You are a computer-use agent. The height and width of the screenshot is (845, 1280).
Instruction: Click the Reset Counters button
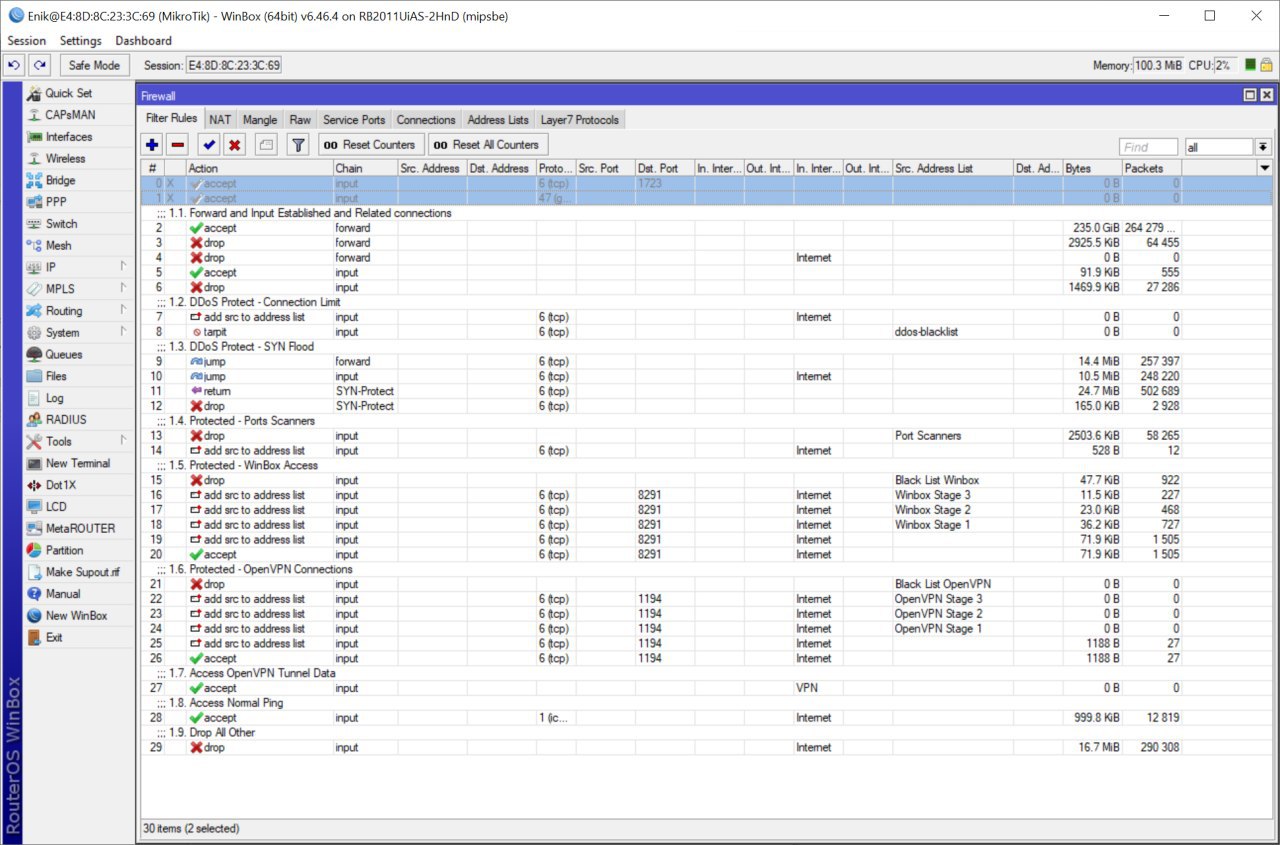370,145
